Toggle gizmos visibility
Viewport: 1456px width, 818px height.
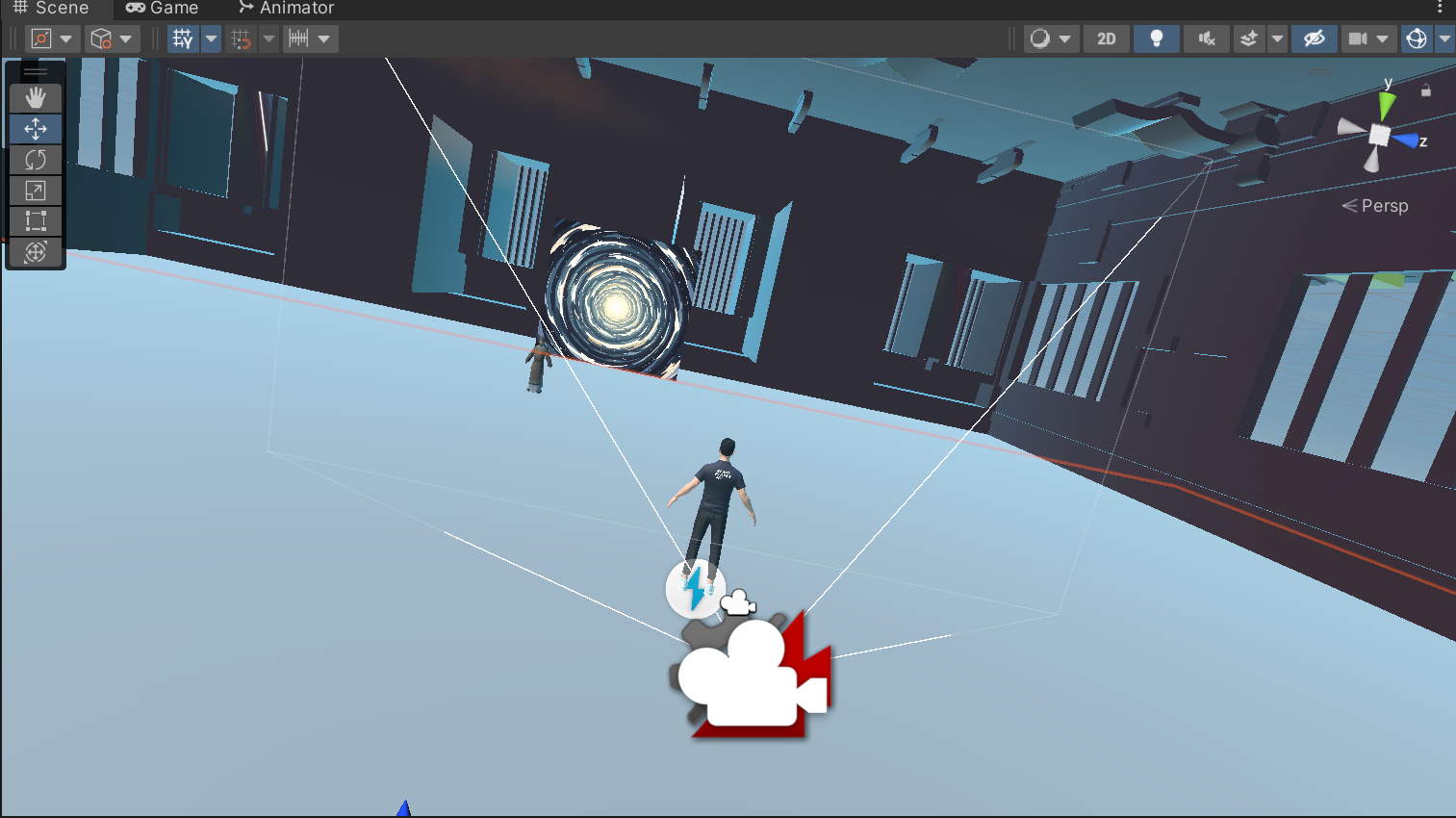click(x=1417, y=38)
